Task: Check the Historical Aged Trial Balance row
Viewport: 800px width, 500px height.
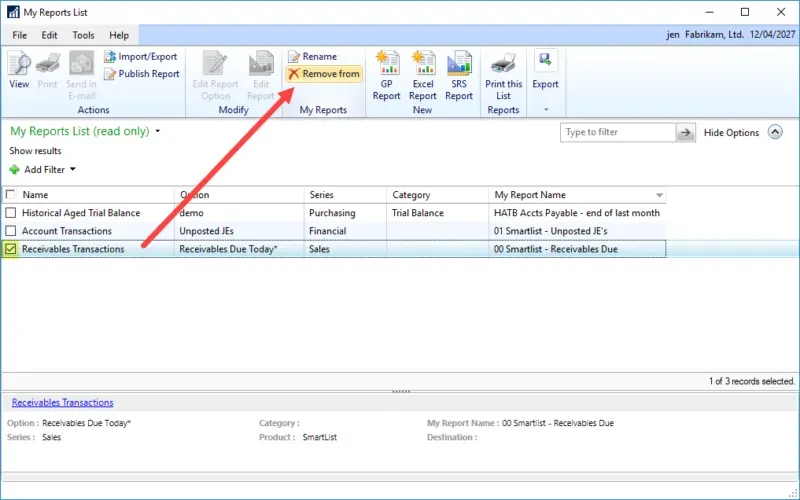Action: (x=11, y=213)
